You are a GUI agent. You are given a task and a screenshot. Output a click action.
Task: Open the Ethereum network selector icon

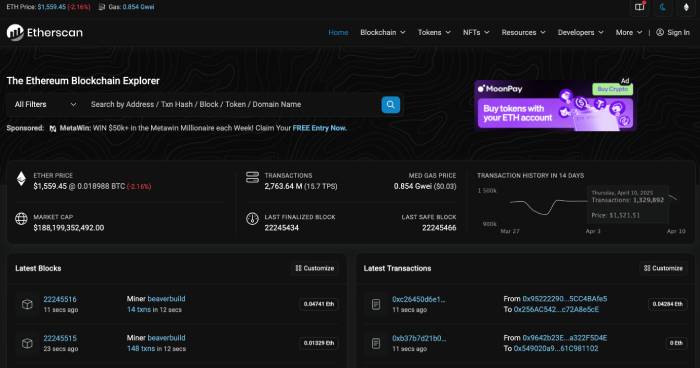coord(686,7)
